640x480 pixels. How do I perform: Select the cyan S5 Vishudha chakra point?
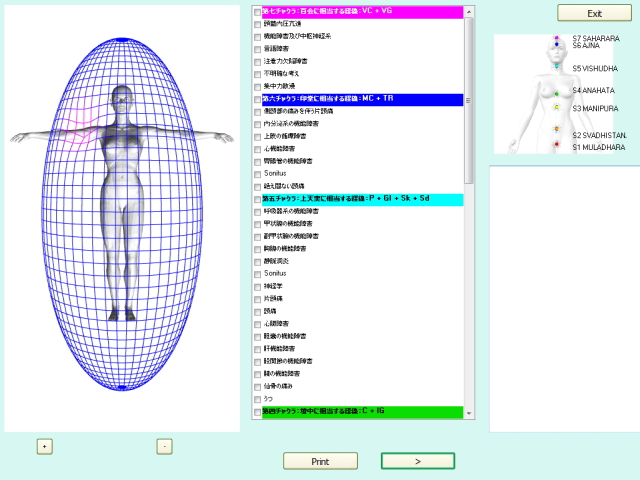pos(556,68)
